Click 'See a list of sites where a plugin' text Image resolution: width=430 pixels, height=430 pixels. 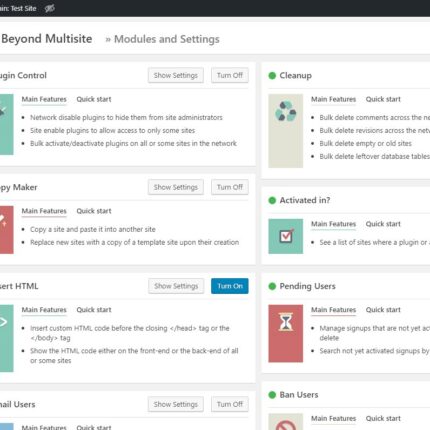click(375, 242)
